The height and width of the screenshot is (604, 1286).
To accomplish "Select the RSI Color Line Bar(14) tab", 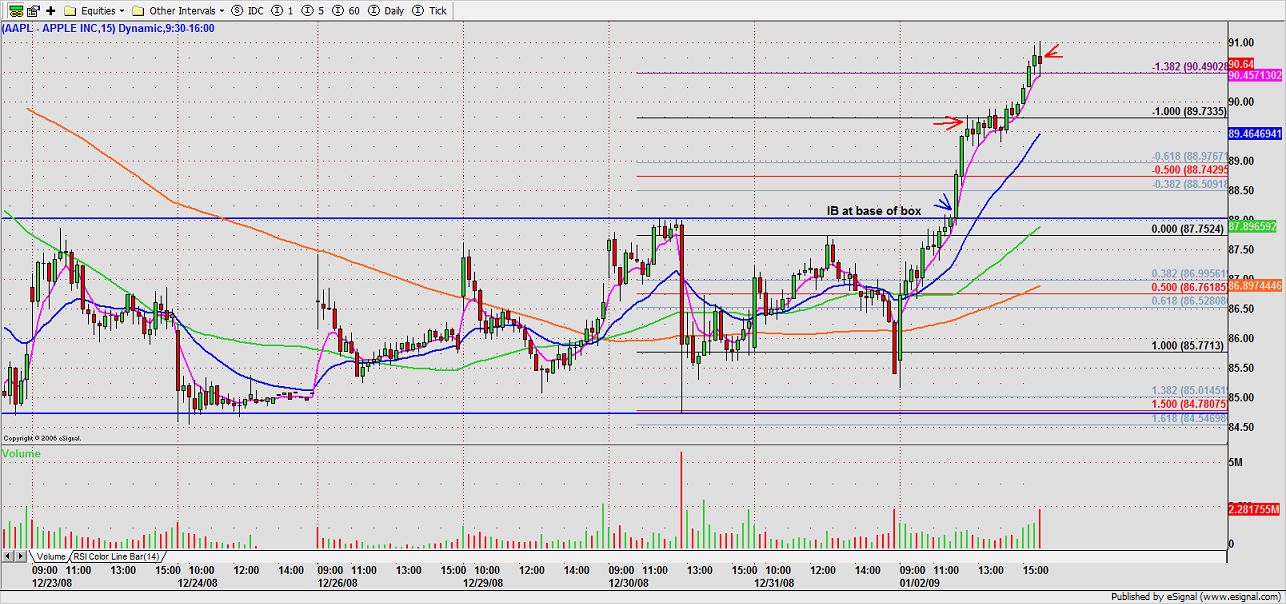I will click(x=118, y=555).
